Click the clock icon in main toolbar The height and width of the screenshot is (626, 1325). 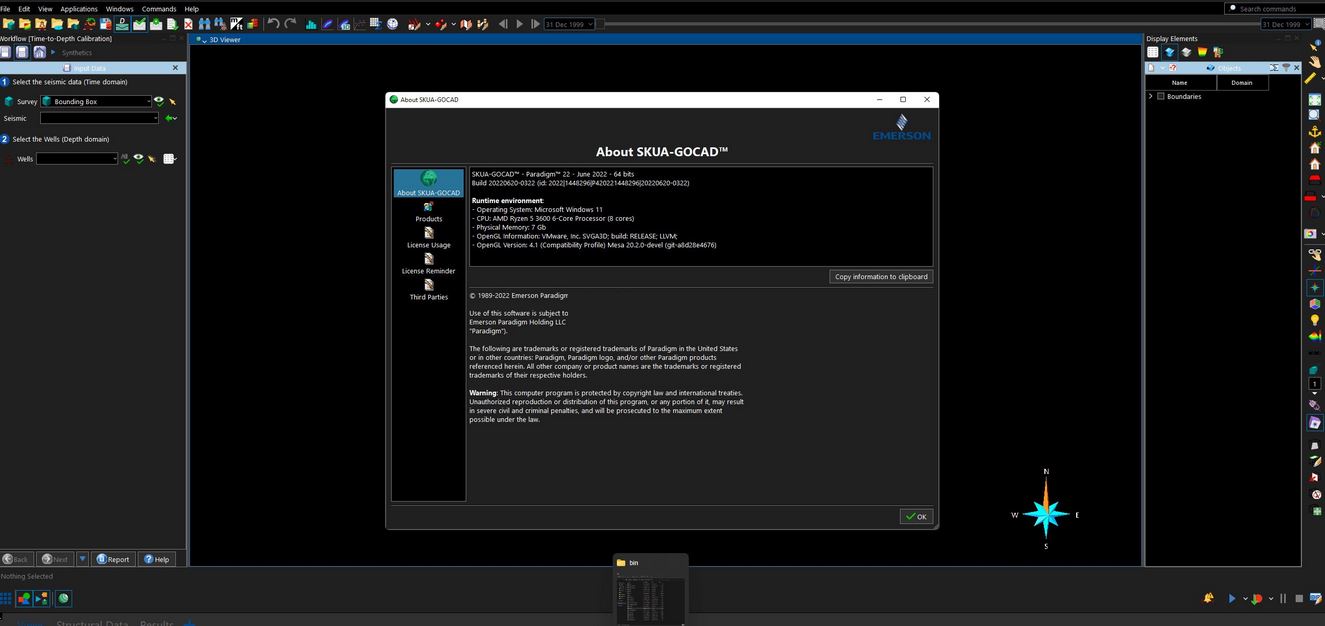pyautogui.click(x=392, y=23)
